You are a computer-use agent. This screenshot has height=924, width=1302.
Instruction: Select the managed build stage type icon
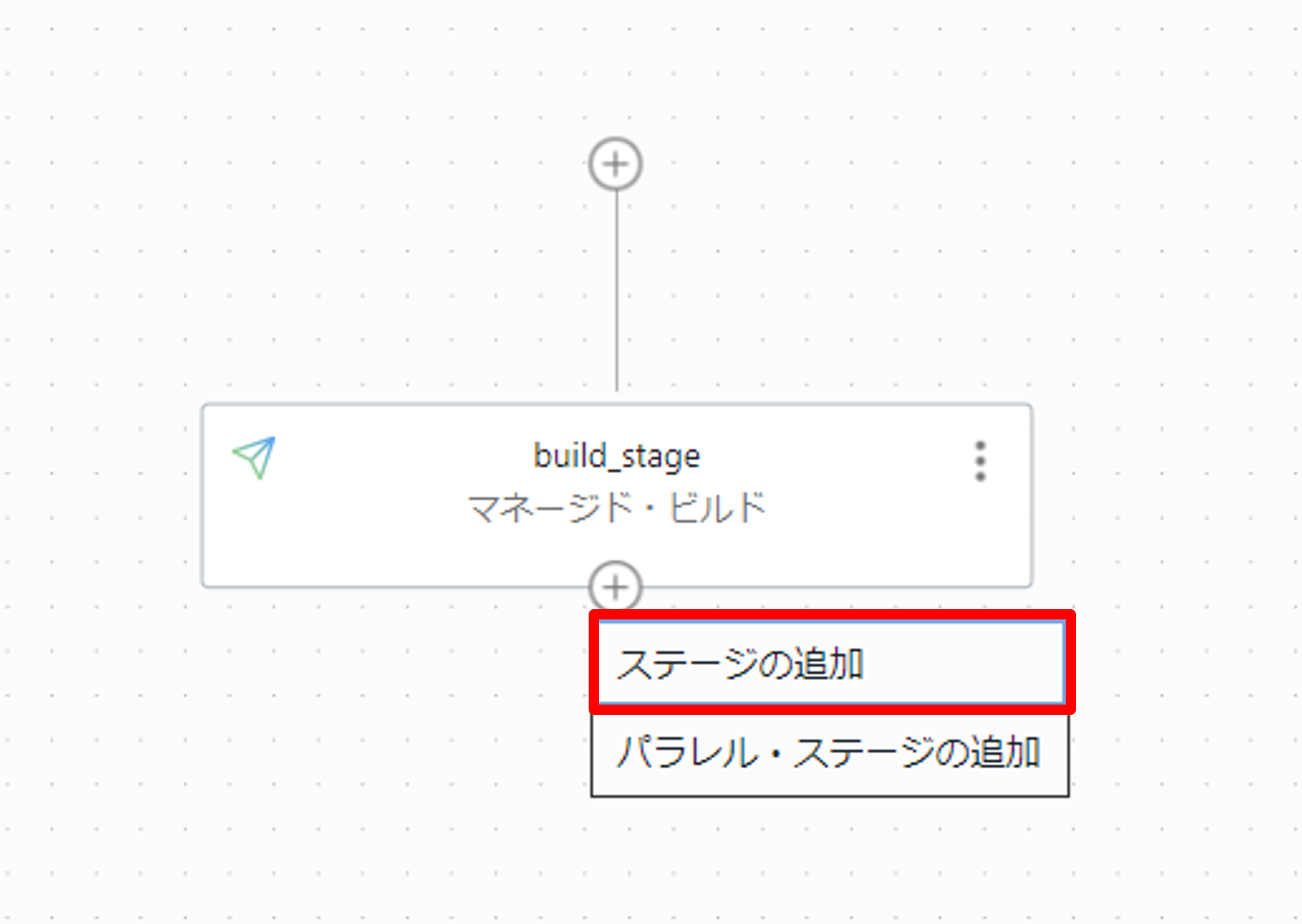point(254,458)
